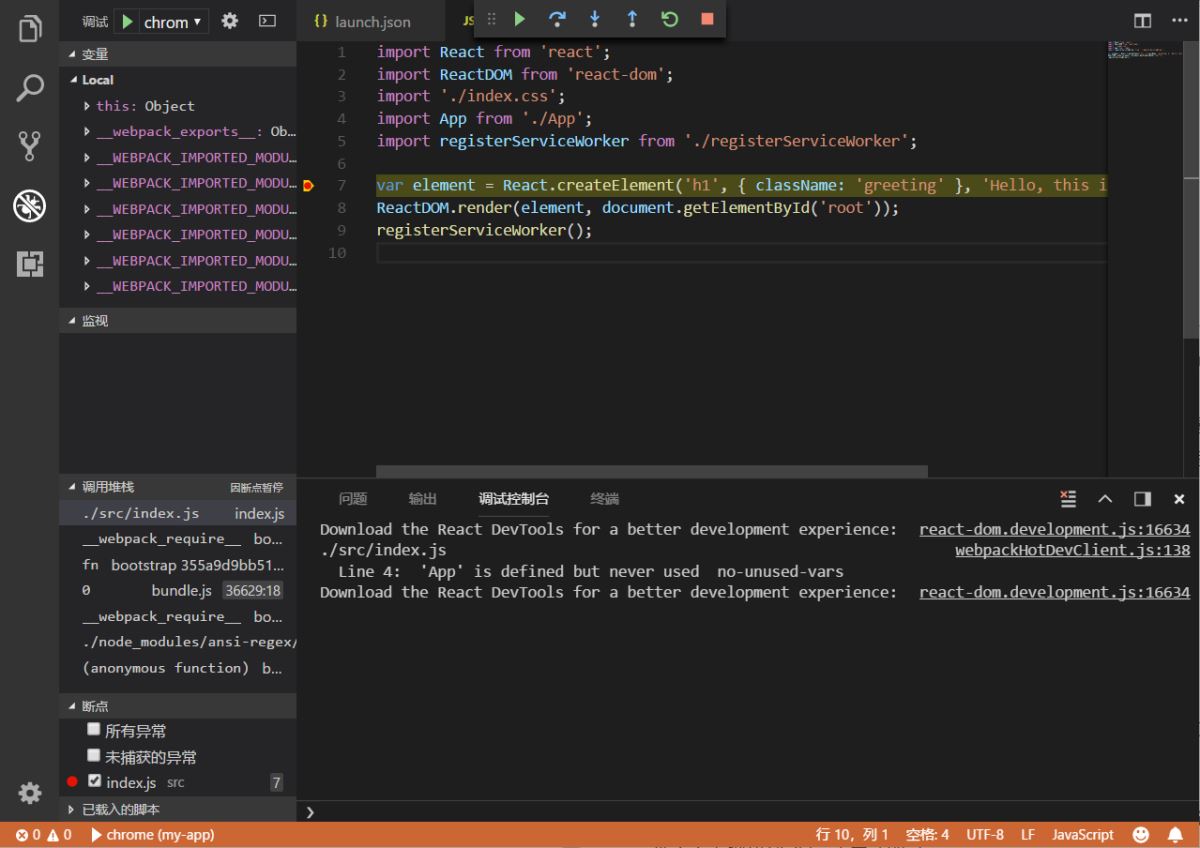Image resolution: width=1200 pixels, height=848 pixels.
Task: Enable the 所有异常 breakpoint checkbox
Action: coord(94,730)
